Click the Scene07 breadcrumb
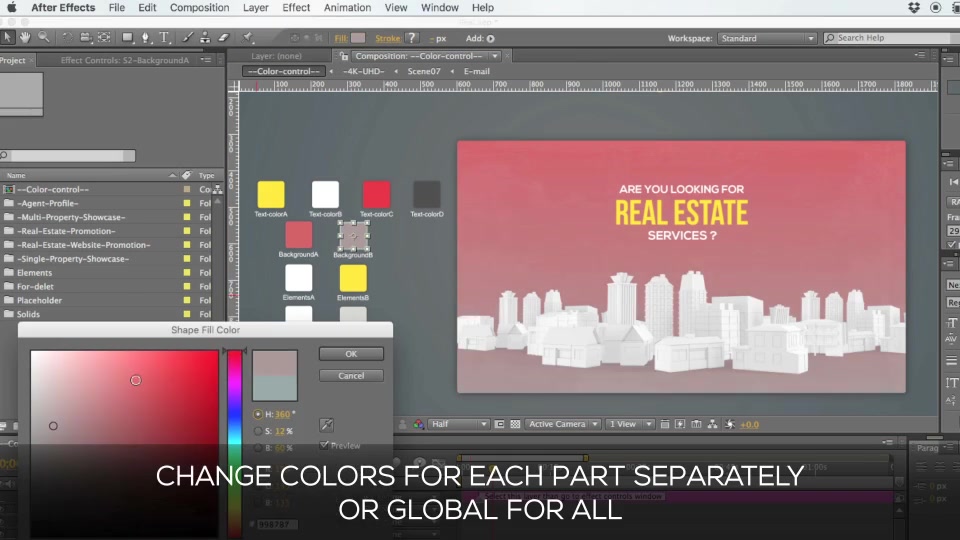This screenshot has height=540, width=960. [424, 71]
